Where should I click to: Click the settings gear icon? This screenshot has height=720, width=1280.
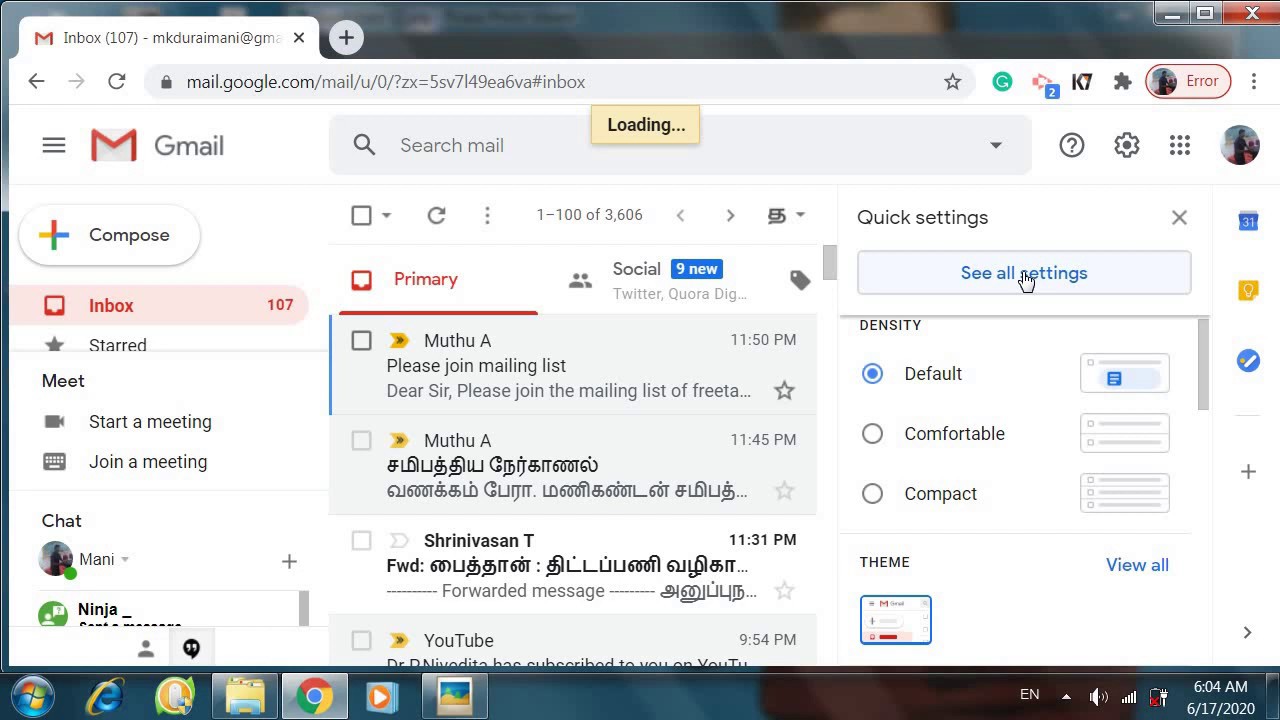[1127, 146]
